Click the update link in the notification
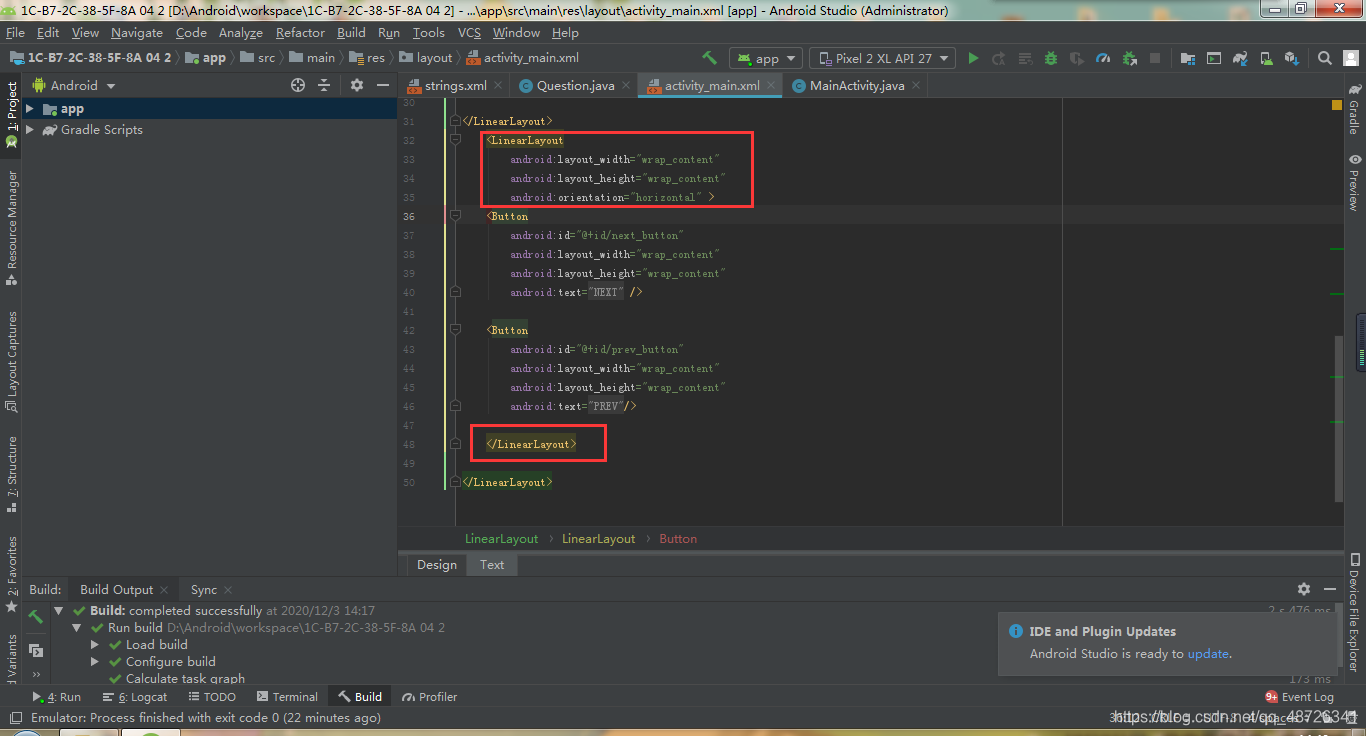The width and height of the screenshot is (1366, 736). click(x=1208, y=653)
